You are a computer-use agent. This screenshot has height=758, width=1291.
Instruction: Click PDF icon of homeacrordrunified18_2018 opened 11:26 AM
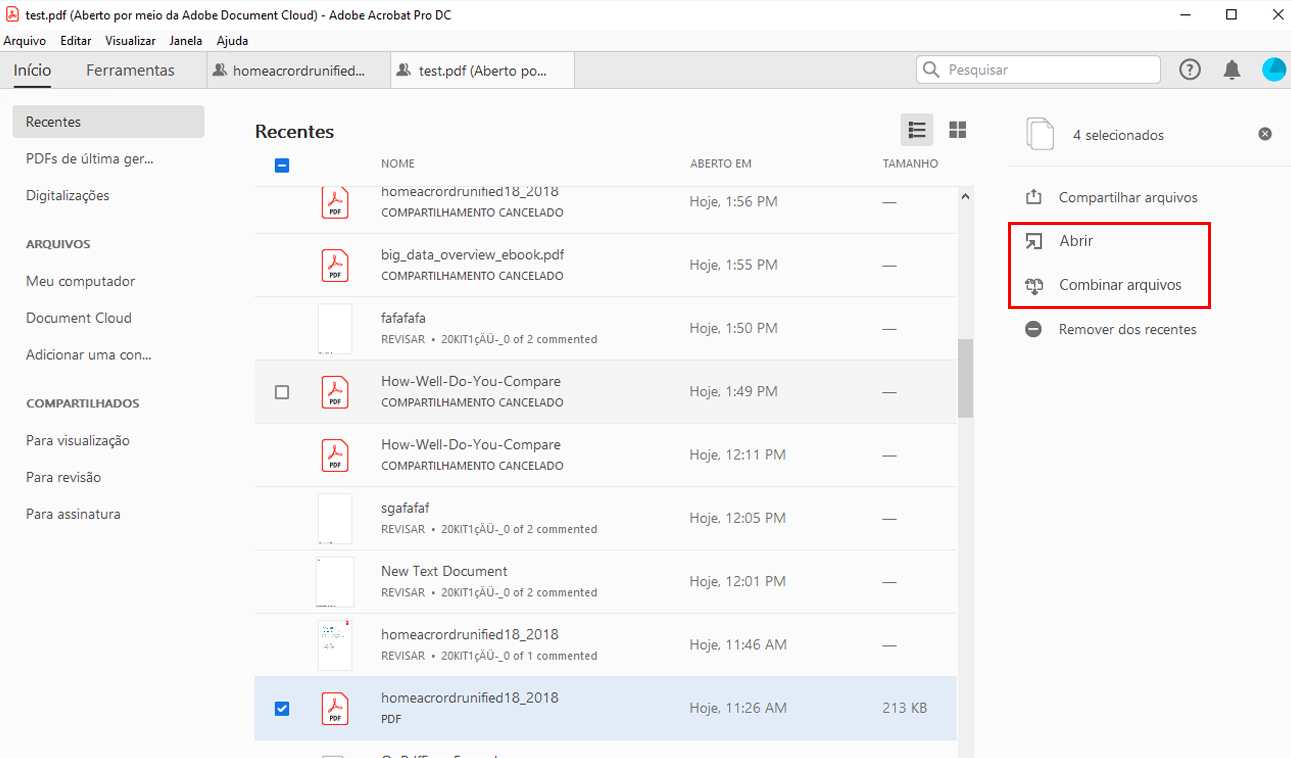point(335,708)
